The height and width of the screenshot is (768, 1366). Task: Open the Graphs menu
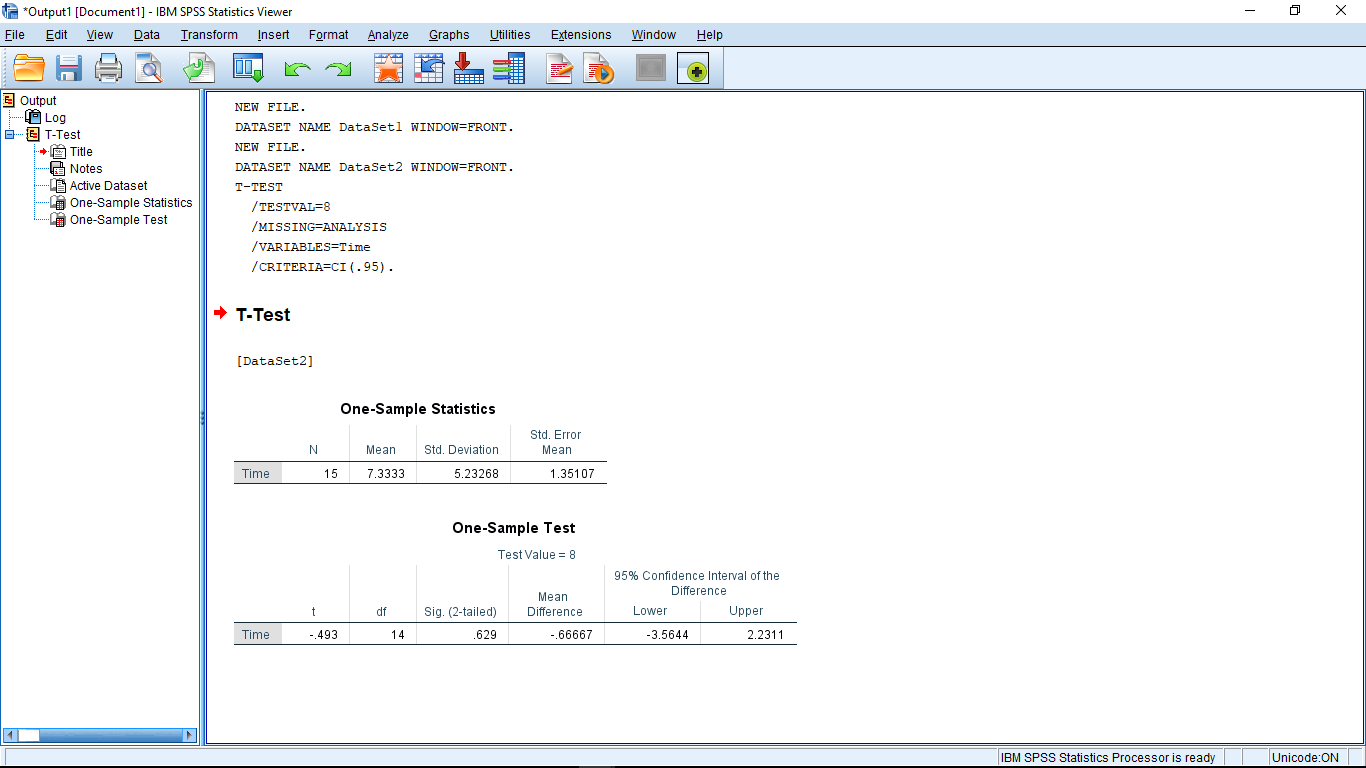(x=449, y=34)
